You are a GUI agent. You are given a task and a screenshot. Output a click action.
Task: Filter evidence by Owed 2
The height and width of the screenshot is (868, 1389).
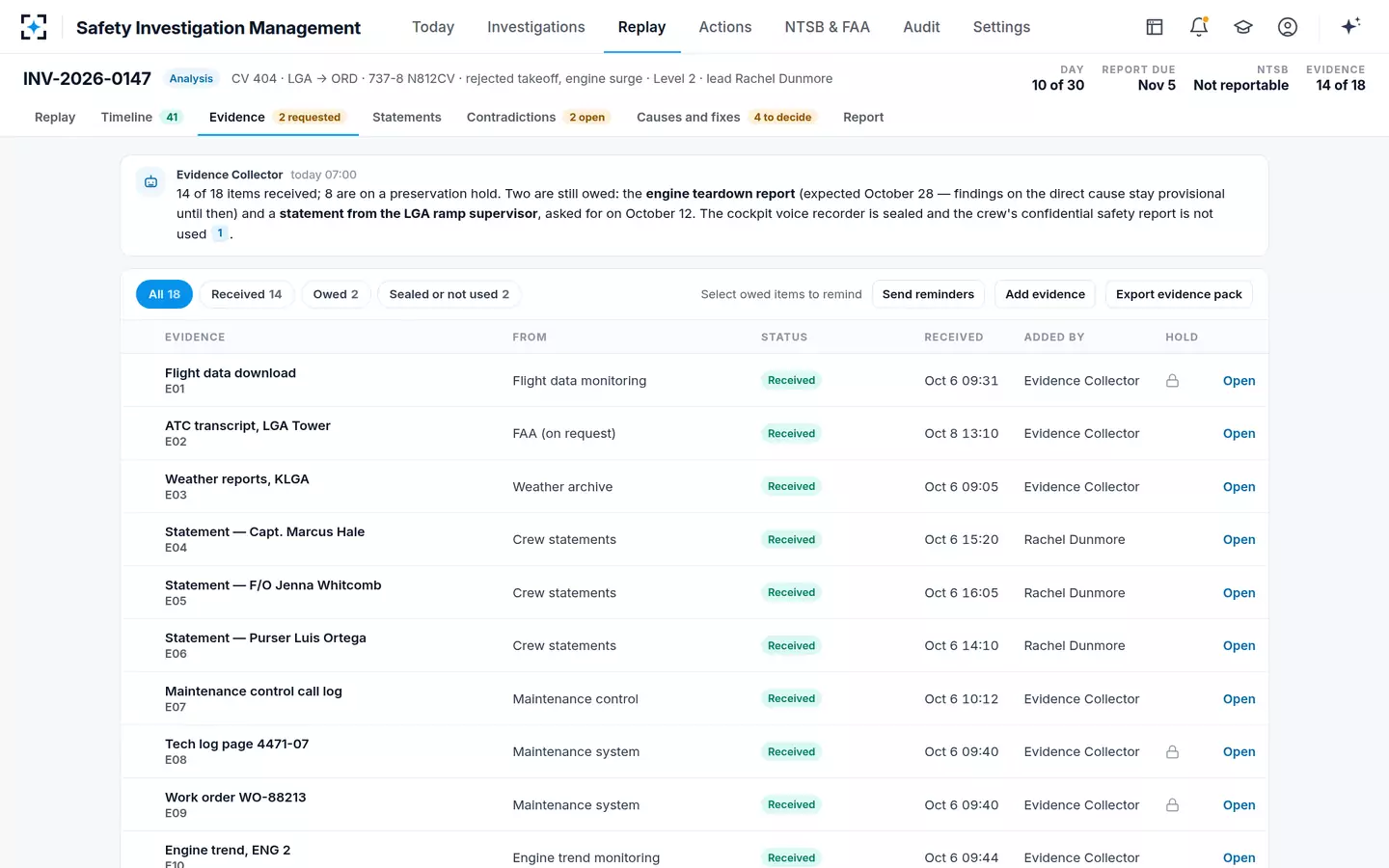(336, 294)
